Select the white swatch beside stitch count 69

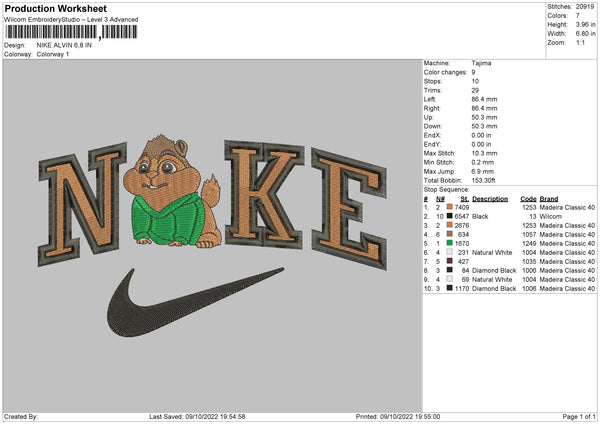click(450, 279)
